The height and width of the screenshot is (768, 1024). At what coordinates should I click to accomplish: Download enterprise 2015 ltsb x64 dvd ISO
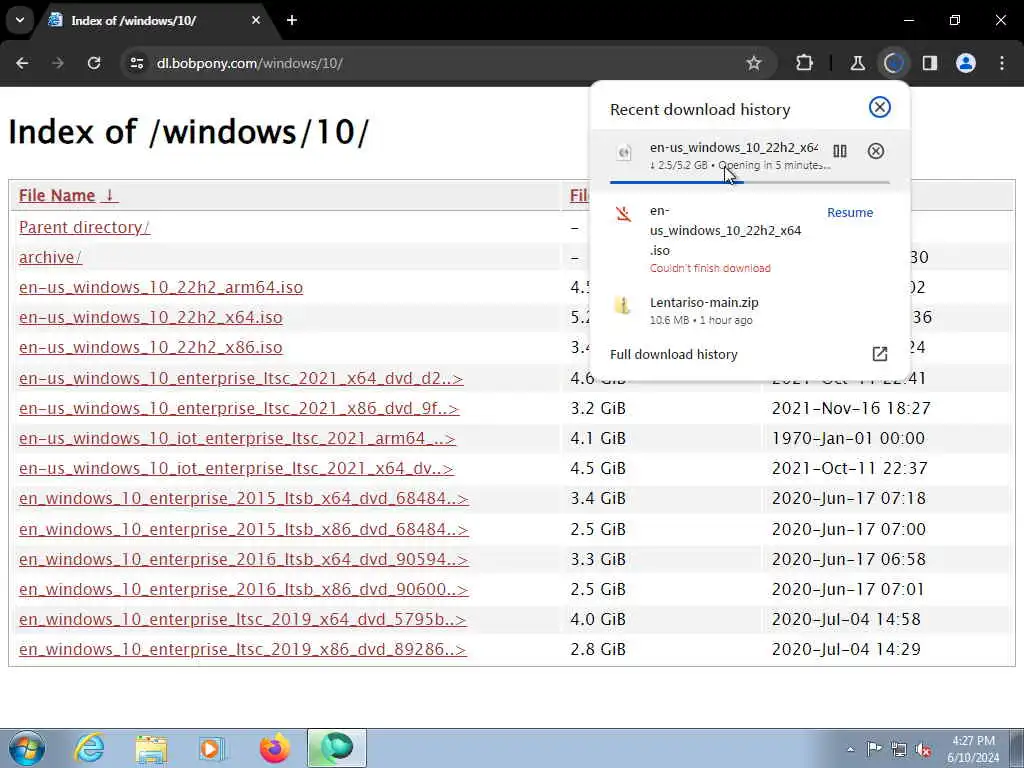click(244, 498)
